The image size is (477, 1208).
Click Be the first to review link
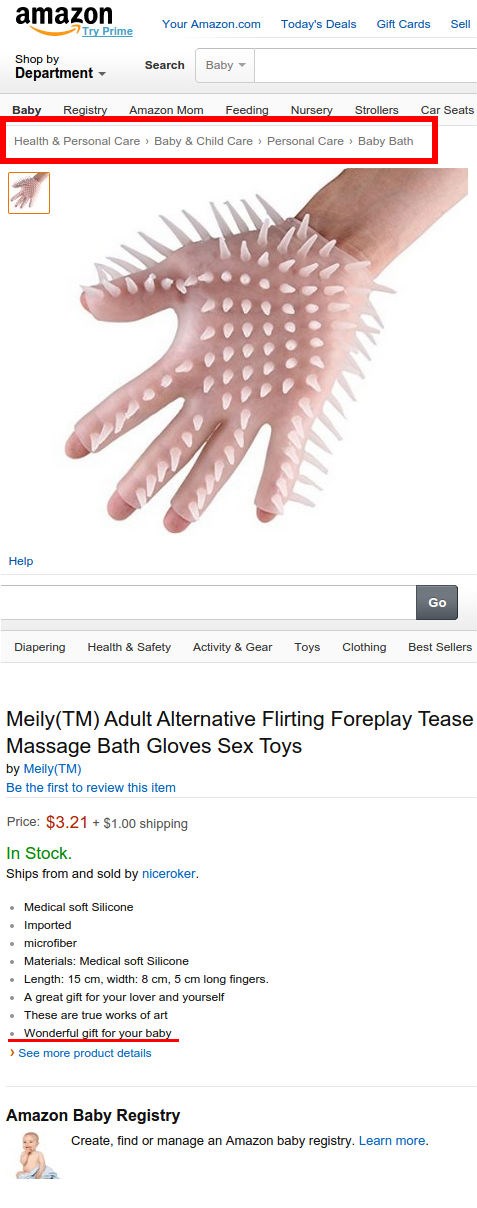tap(91, 787)
